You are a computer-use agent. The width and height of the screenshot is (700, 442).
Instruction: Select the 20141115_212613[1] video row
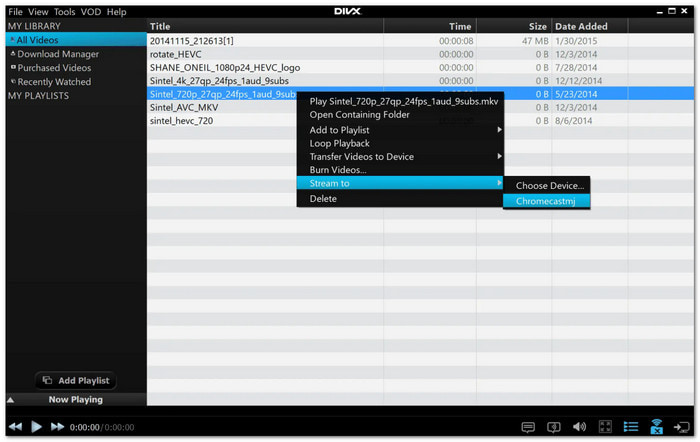(x=420, y=41)
